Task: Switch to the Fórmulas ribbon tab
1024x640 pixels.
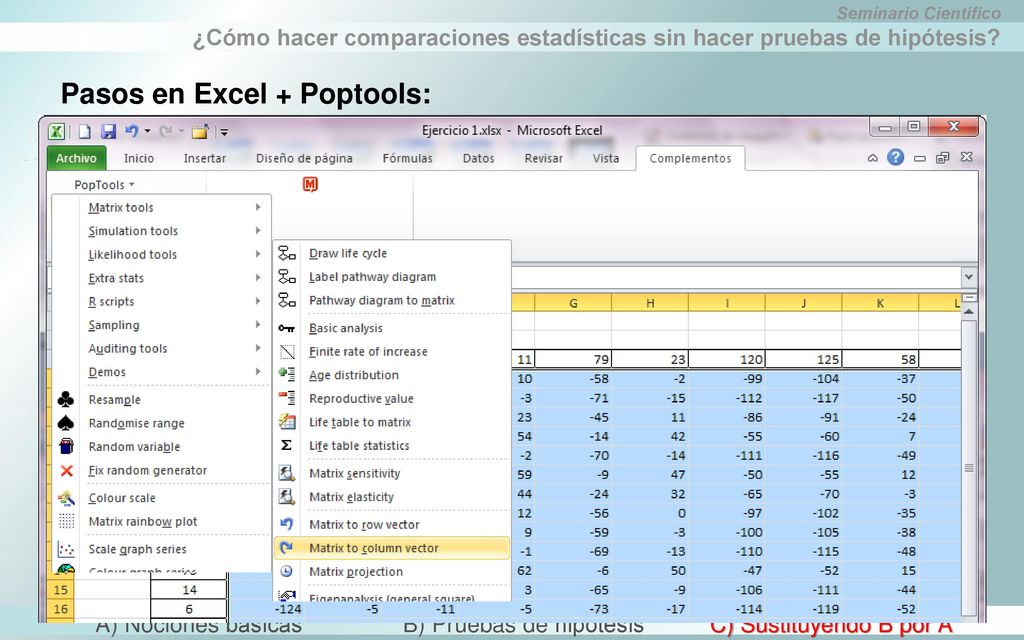Action: 408,158
